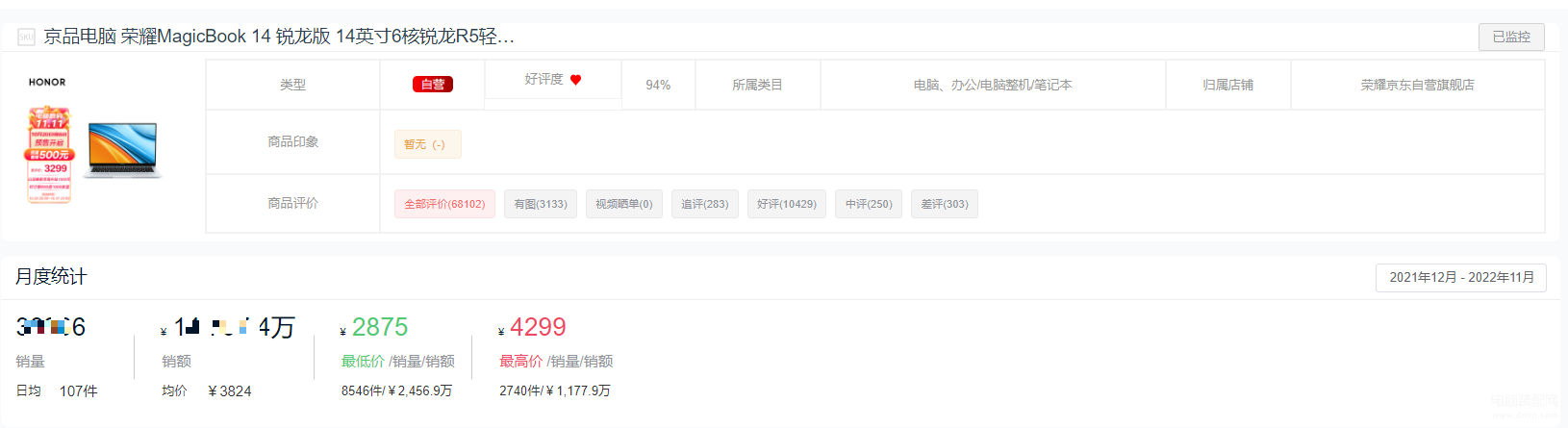
Task: Open the 2021年12月 - 2022年11月 date range picker
Action: [1461, 277]
